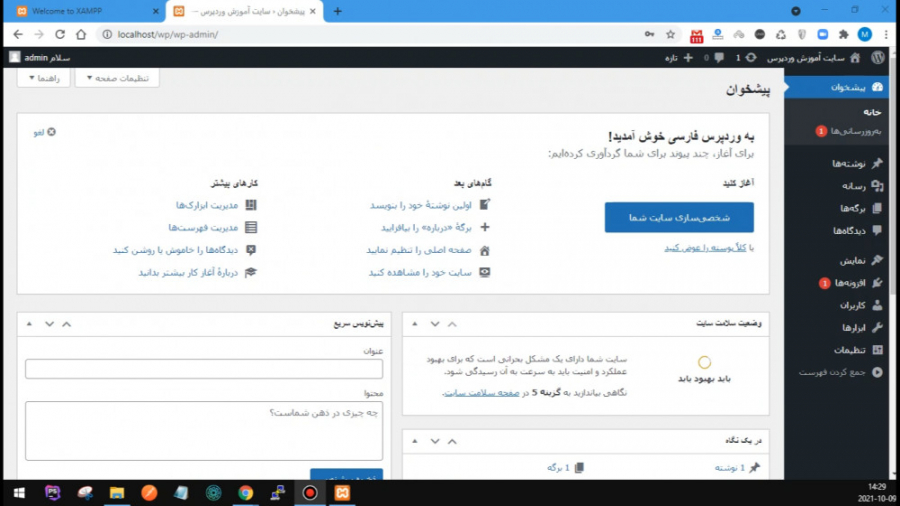Move Site Health widget down
This screenshot has height=506, width=900.
click(435, 324)
